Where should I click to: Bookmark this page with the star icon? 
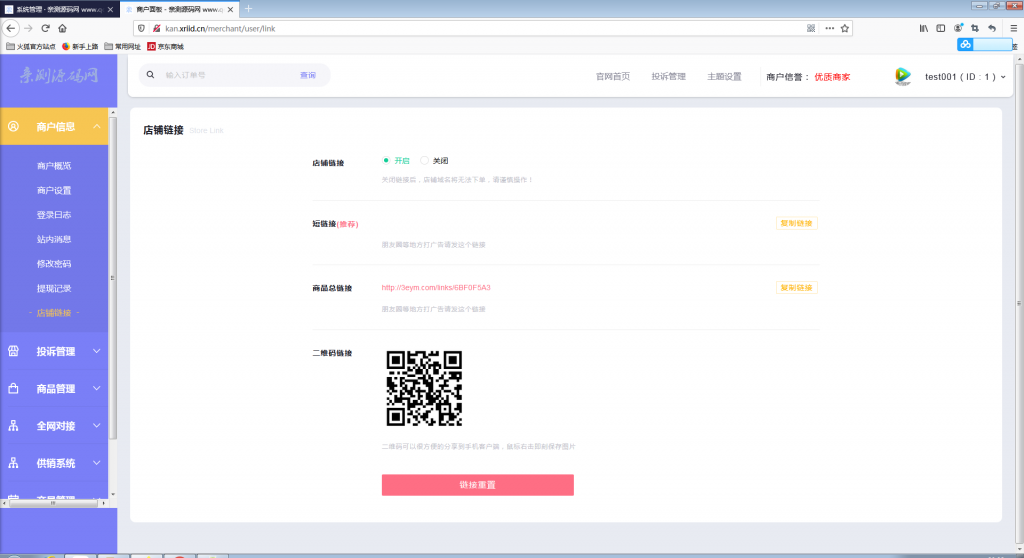coord(845,28)
